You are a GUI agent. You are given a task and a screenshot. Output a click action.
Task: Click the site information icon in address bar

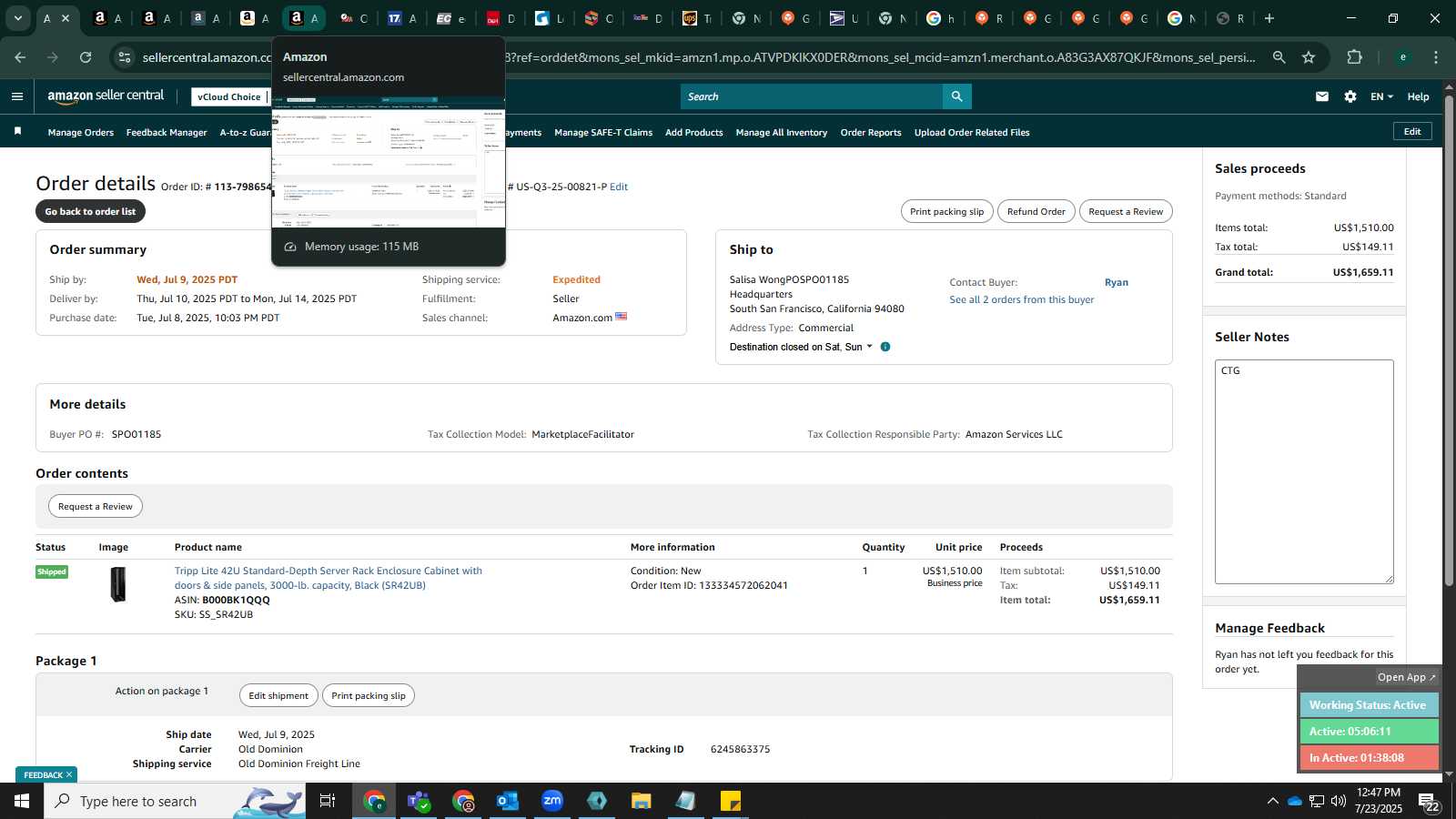[125, 57]
